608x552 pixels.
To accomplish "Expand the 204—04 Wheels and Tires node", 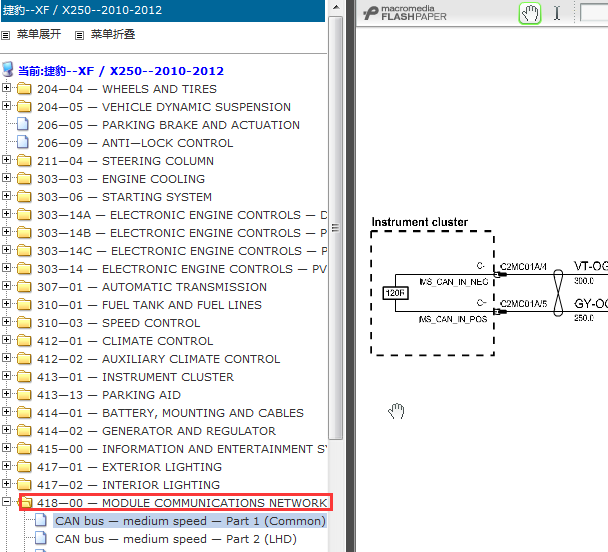I will (x=6, y=88).
